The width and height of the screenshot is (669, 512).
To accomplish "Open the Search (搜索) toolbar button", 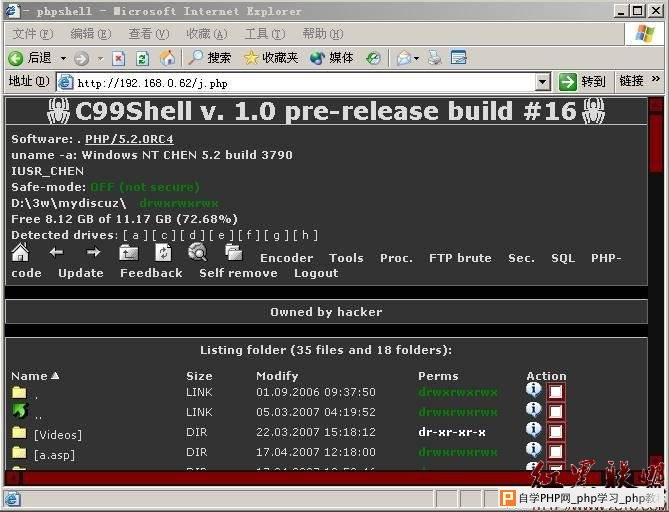I will coord(209,58).
